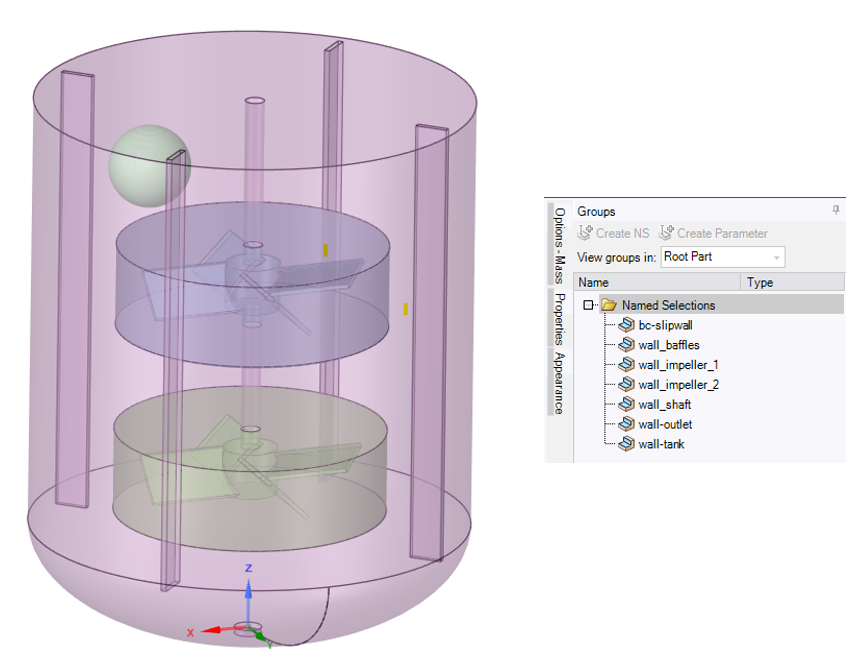This screenshot has width=857, height=670.
Task: Collapse the Named Selections tree node
Action: [x=589, y=305]
